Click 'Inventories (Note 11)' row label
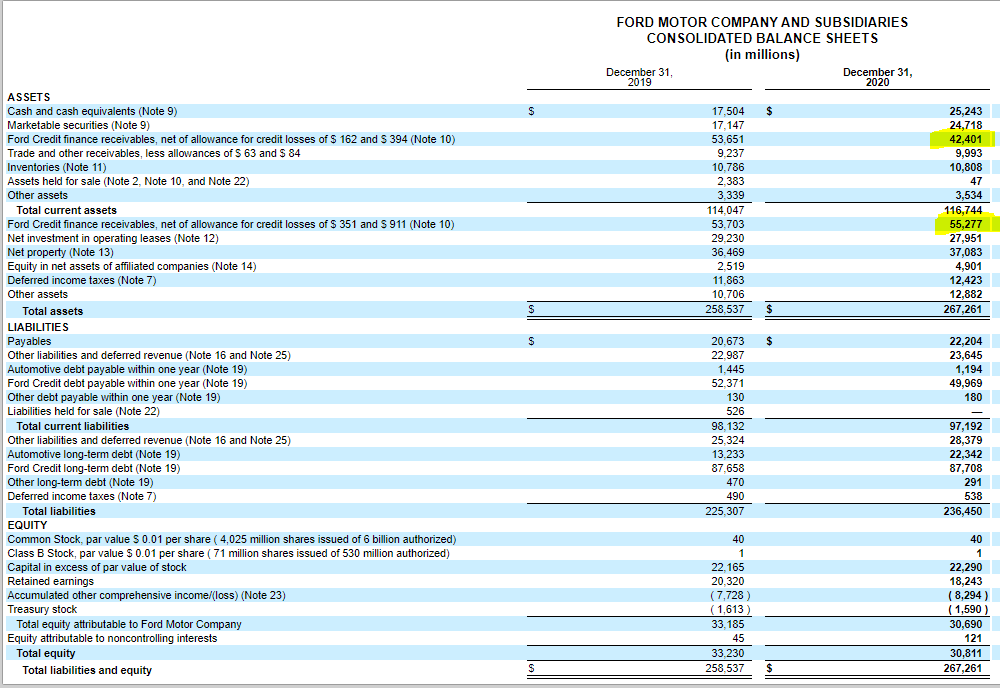Image resolution: width=1000 pixels, height=688 pixels. [x=57, y=167]
